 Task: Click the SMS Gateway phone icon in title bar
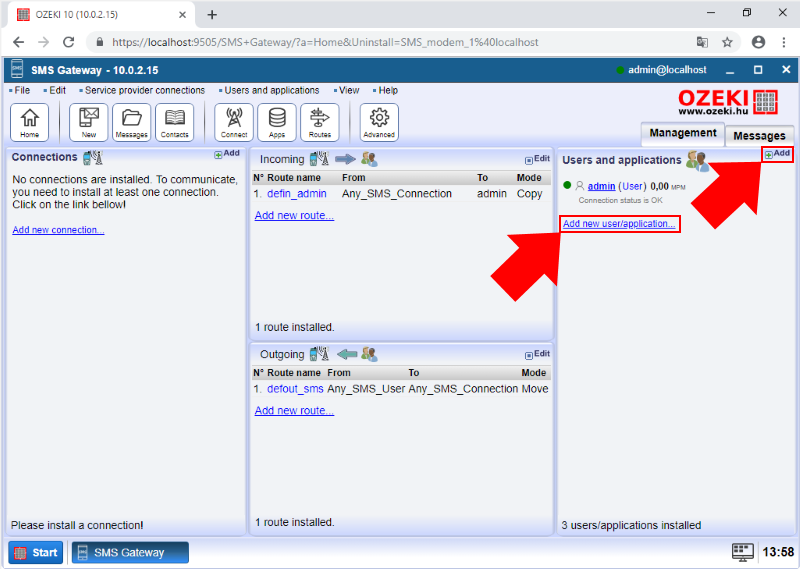click(x=17, y=70)
